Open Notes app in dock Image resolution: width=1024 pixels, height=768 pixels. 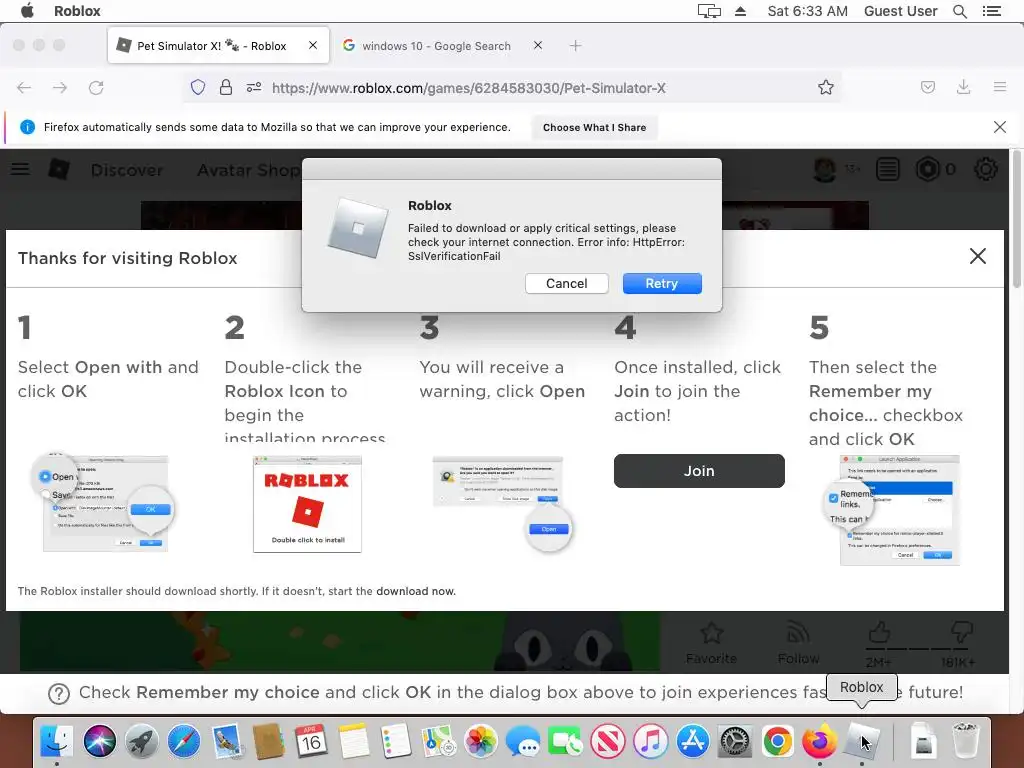pos(353,741)
